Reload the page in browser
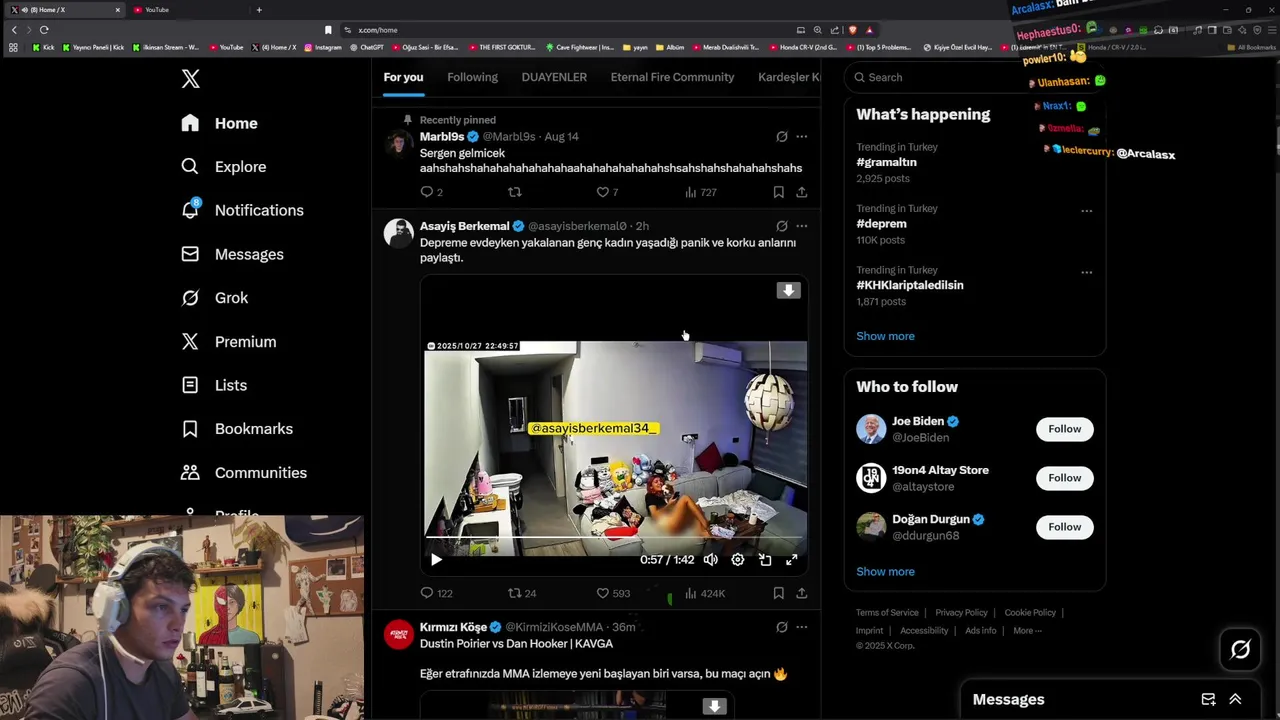Viewport: 1280px width, 720px height. [44, 30]
